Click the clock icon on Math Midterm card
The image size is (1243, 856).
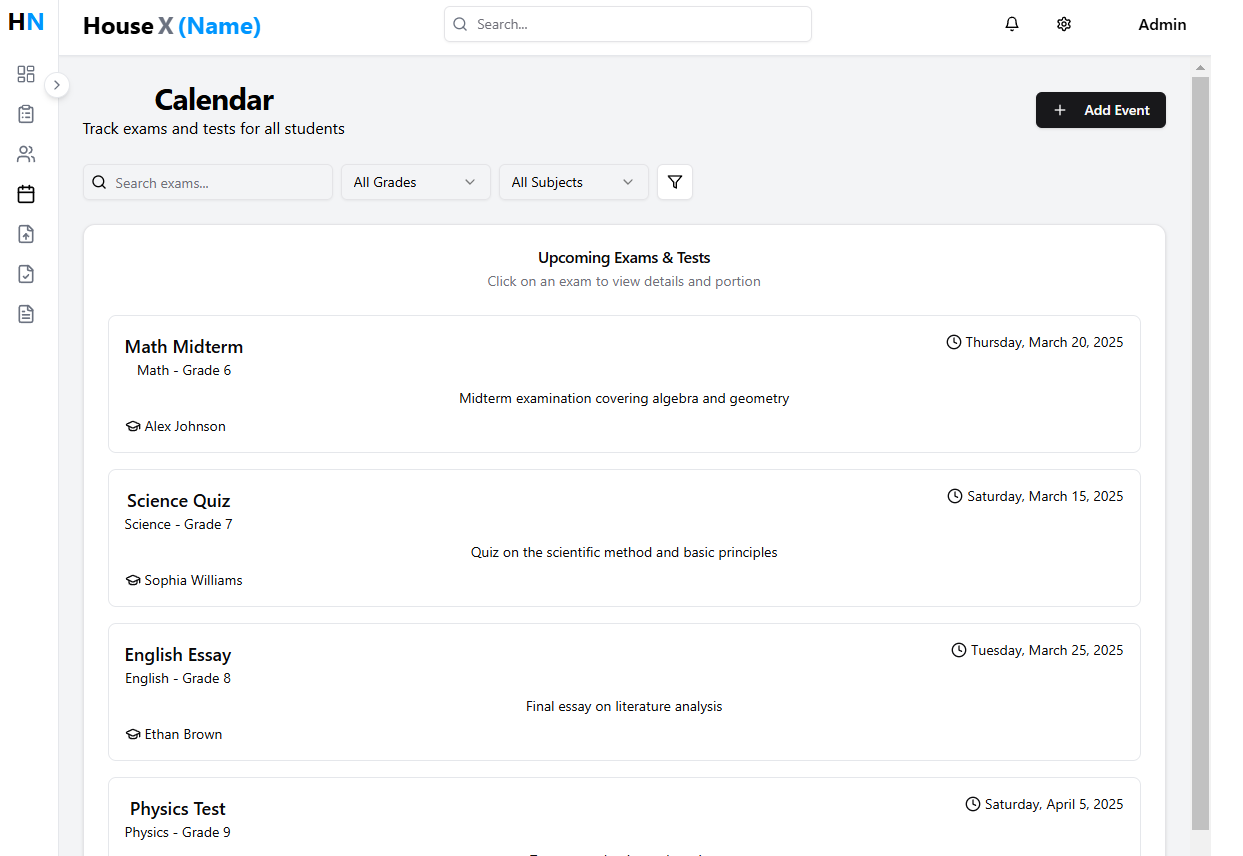click(x=954, y=342)
